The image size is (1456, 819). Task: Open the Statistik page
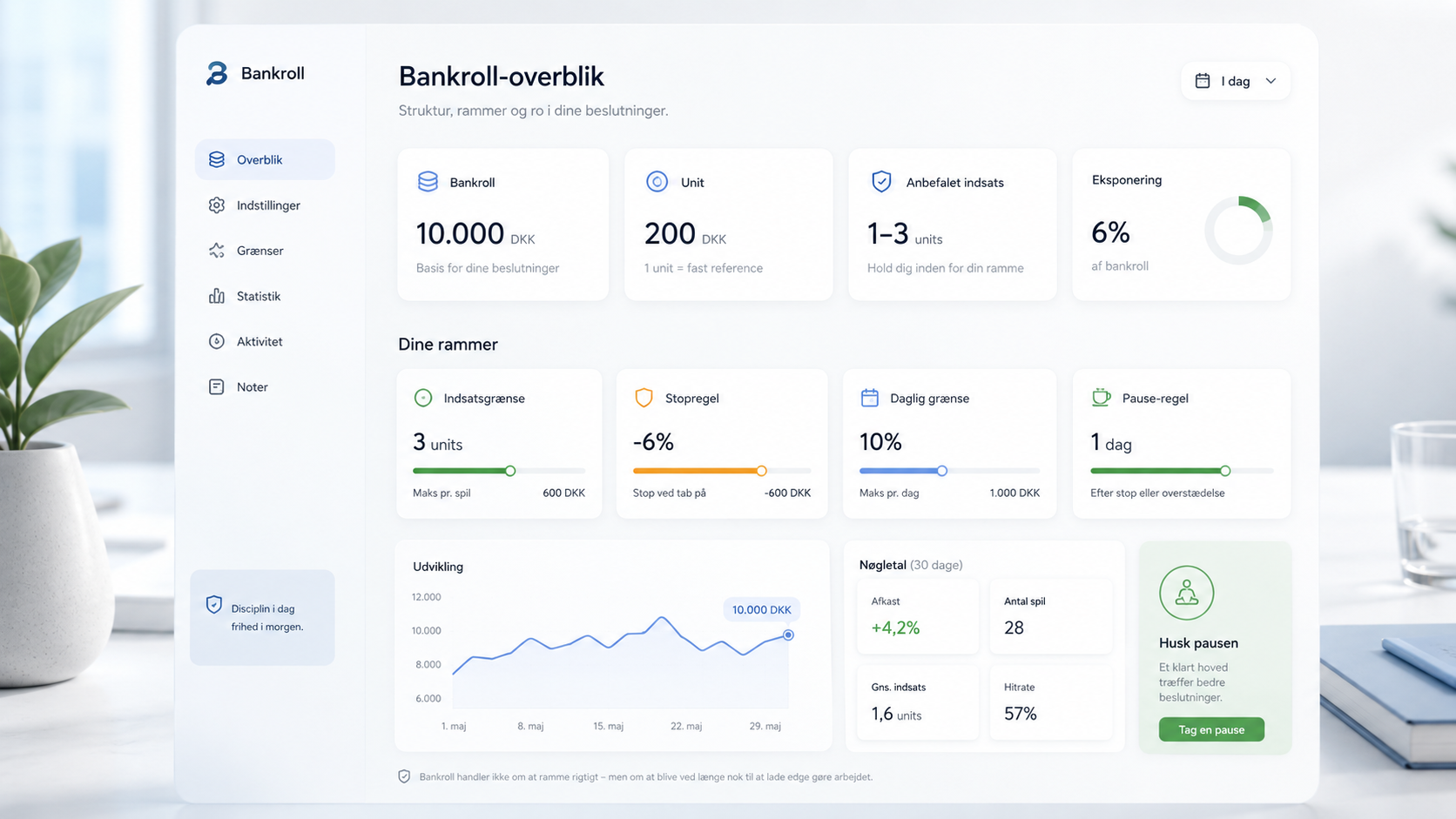[265, 296]
